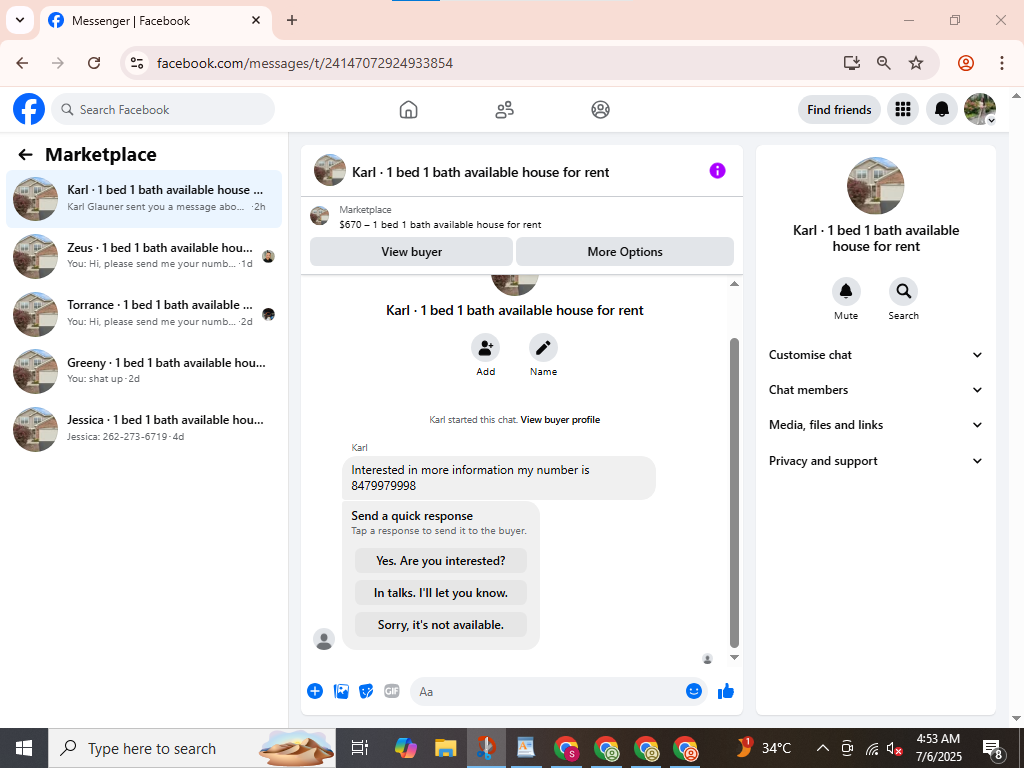
Task: Reload the page in Chrome
Action: tap(94, 63)
